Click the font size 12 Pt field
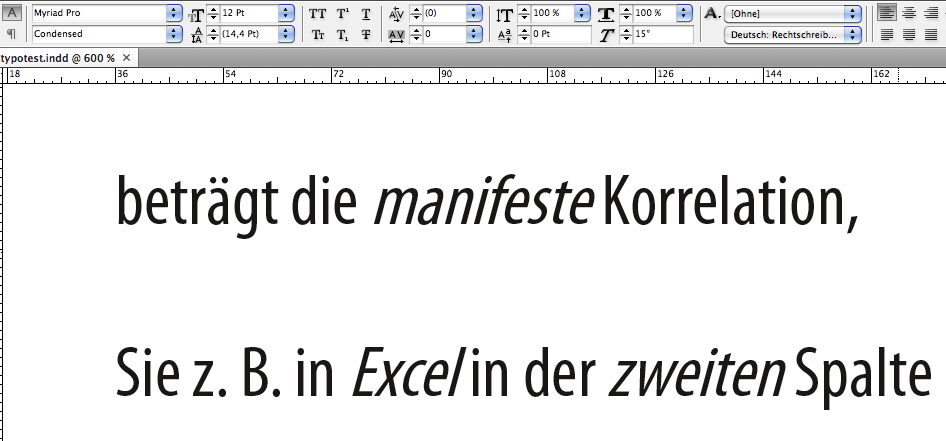 [249, 13]
